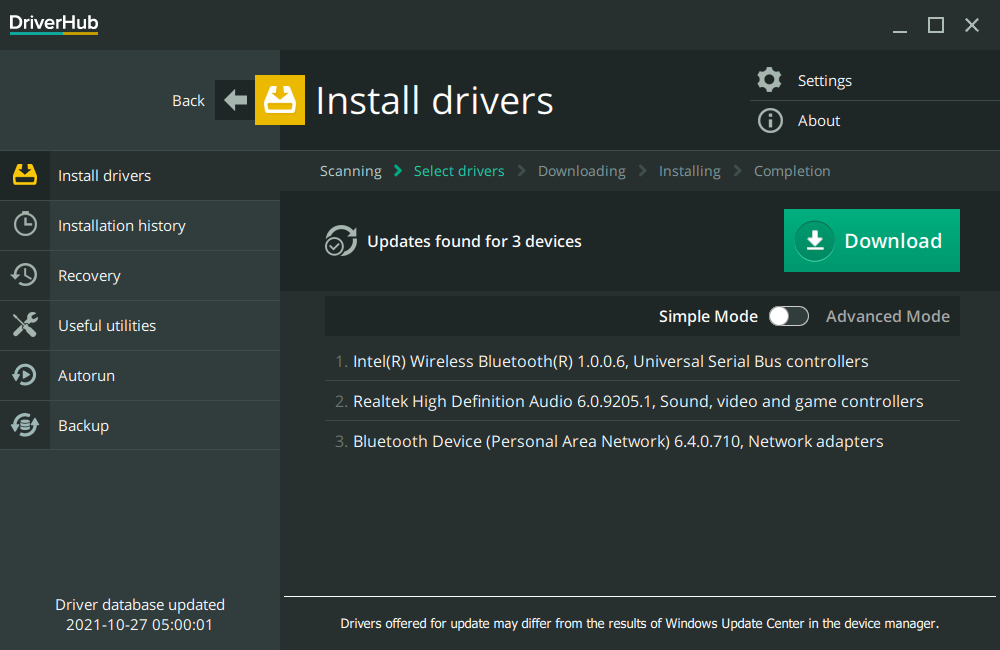Maximize the DriverHub window
The height and width of the screenshot is (650, 1000).
coord(936,26)
